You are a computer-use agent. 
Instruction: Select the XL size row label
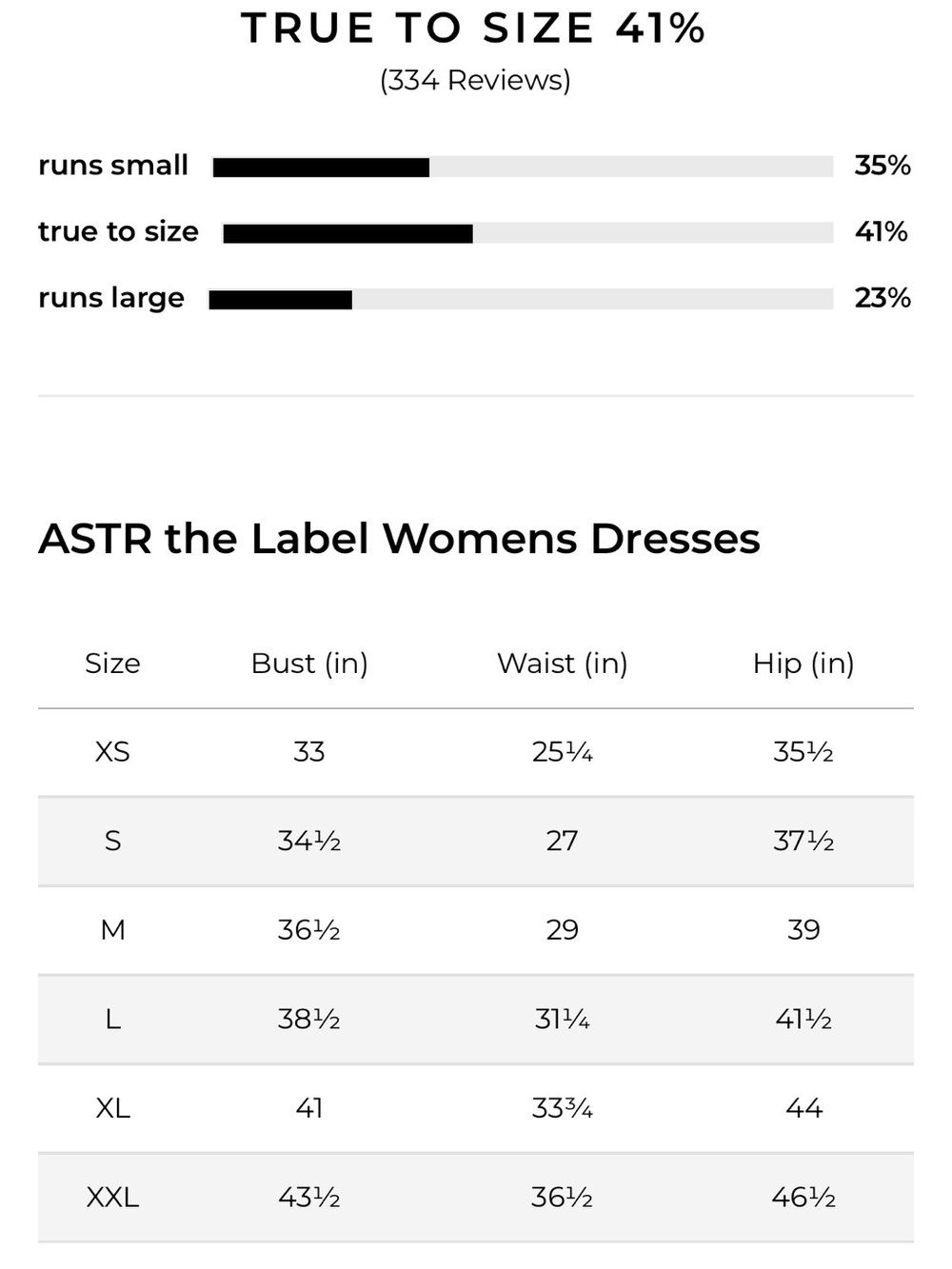pos(112,1108)
